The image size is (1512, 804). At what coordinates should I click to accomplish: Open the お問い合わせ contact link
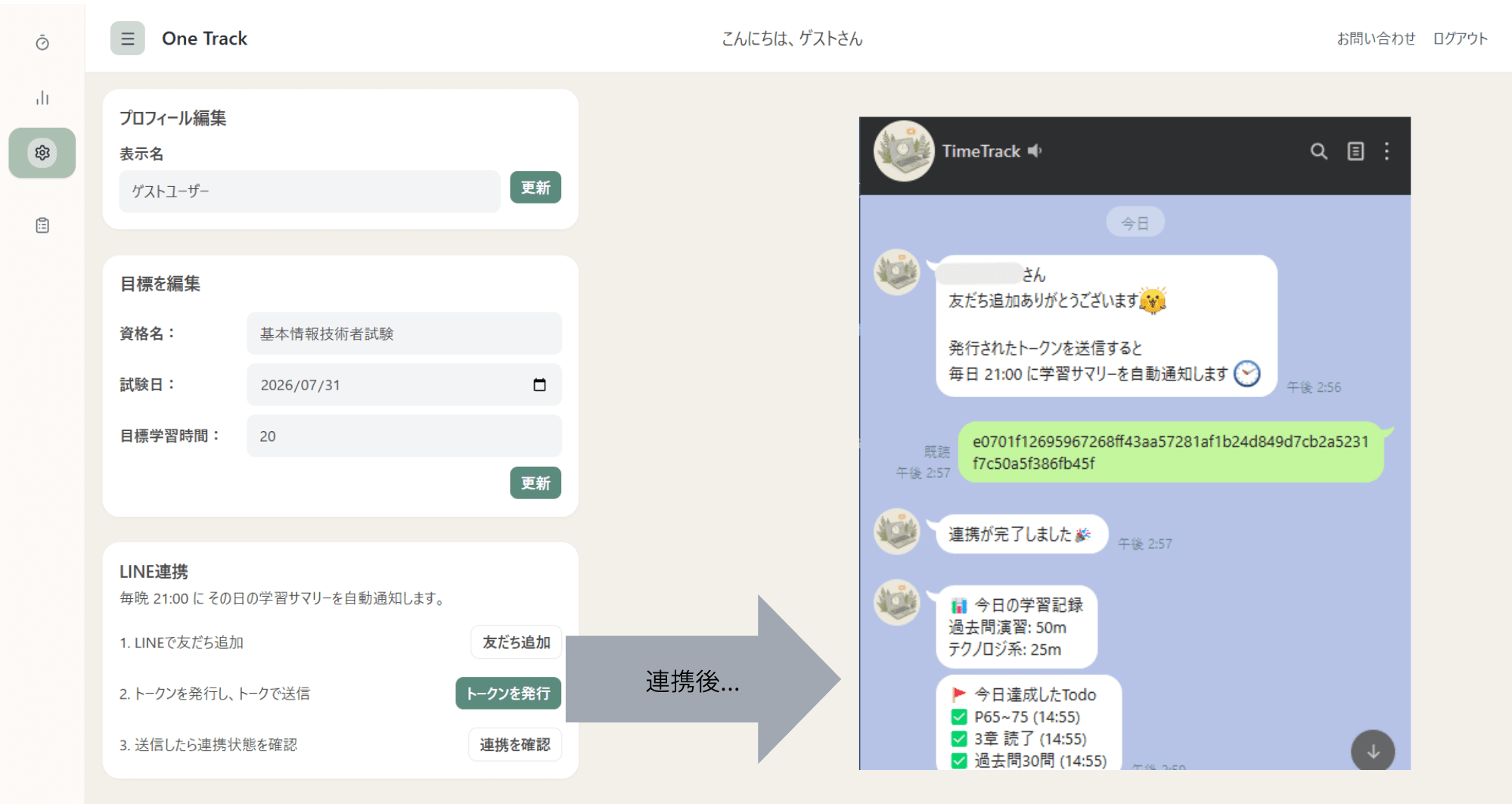[1376, 39]
